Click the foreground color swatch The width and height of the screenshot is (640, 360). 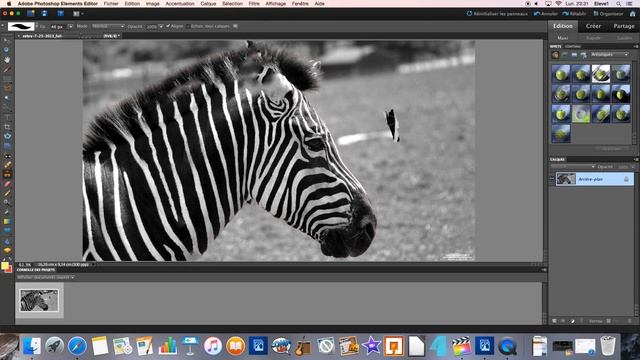pyautogui.click(x=4, y=266)
